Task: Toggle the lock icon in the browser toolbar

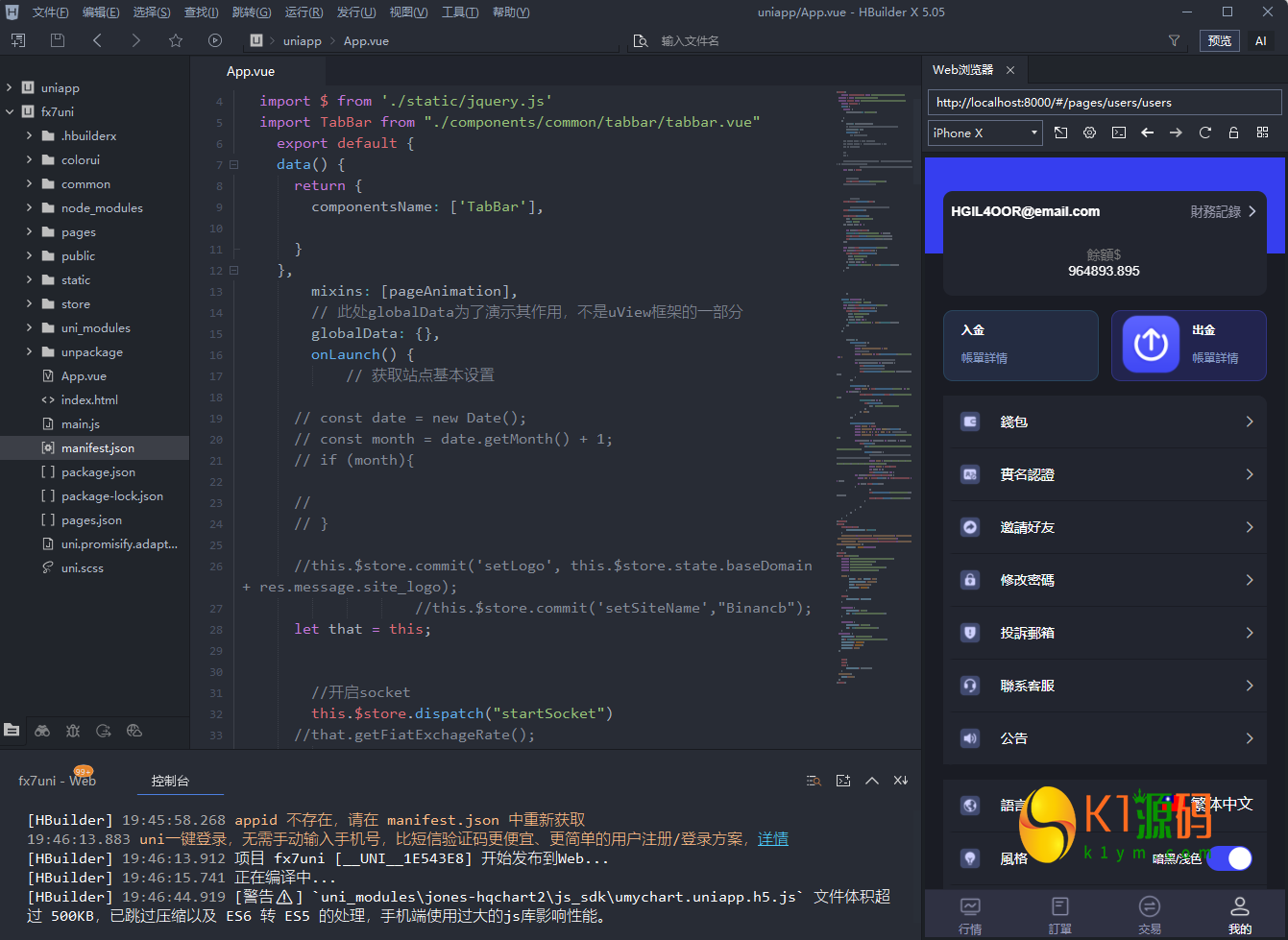Action: click(x=1233, y=133)
